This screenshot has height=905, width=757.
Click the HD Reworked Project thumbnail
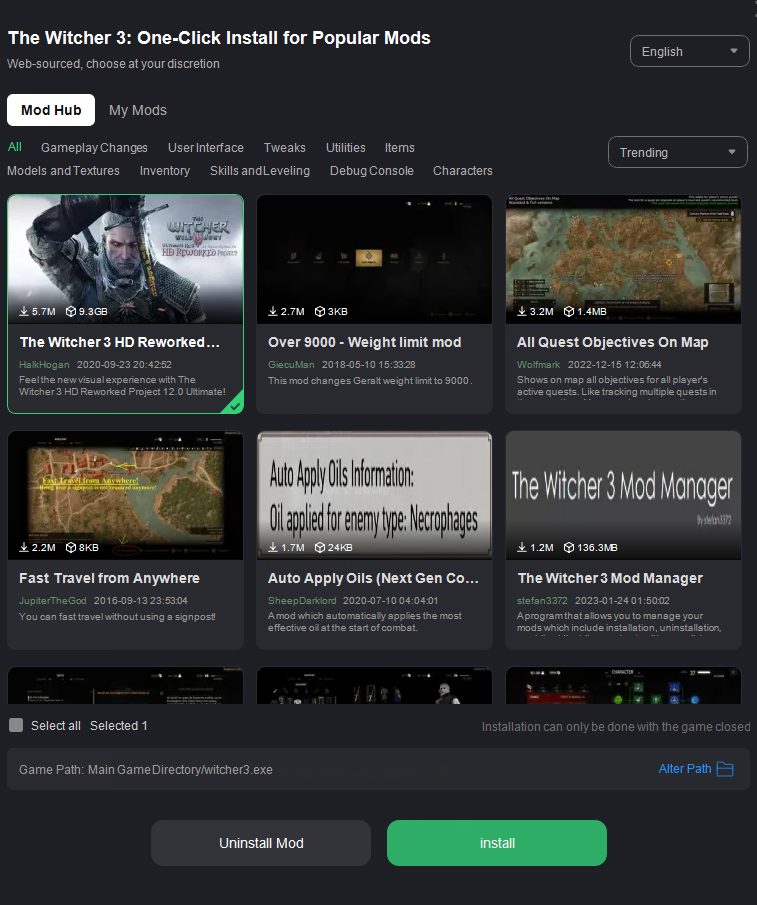tap(125, 259)
